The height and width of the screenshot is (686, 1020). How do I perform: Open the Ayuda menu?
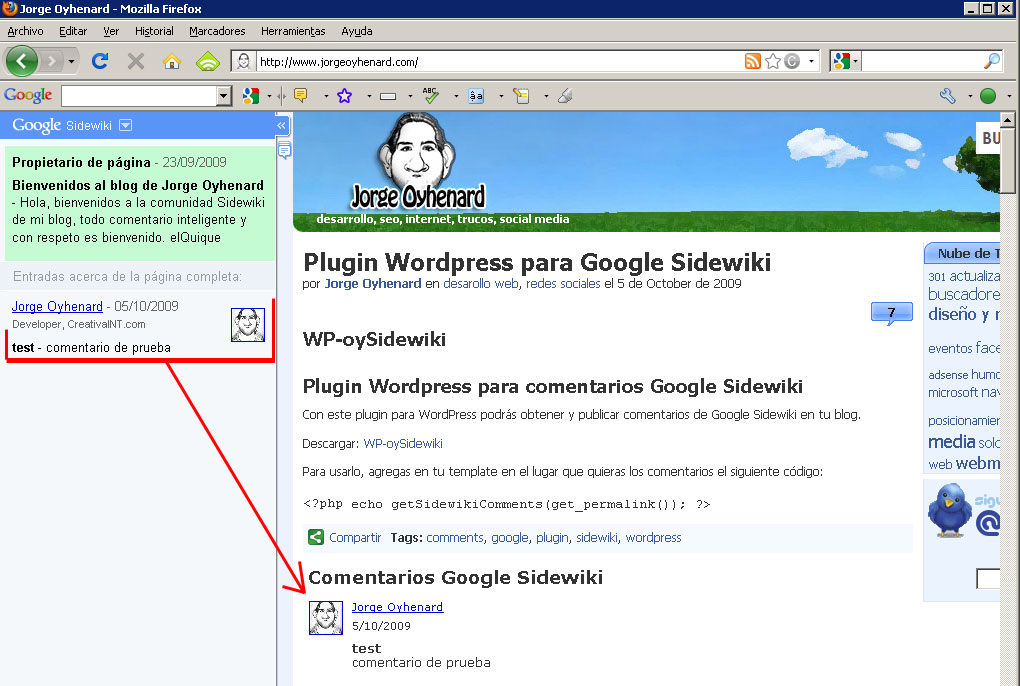(356, 31)
